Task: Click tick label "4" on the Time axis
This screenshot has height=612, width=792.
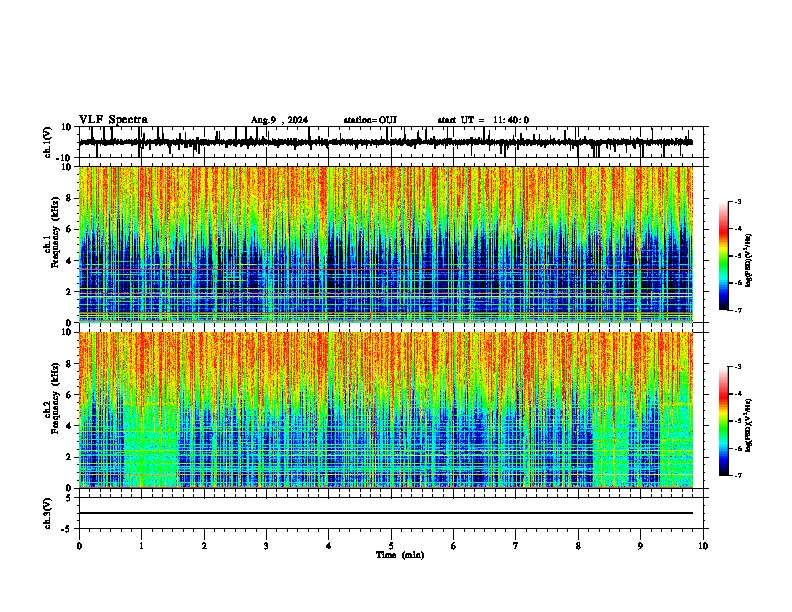Action: pos(329,546)
